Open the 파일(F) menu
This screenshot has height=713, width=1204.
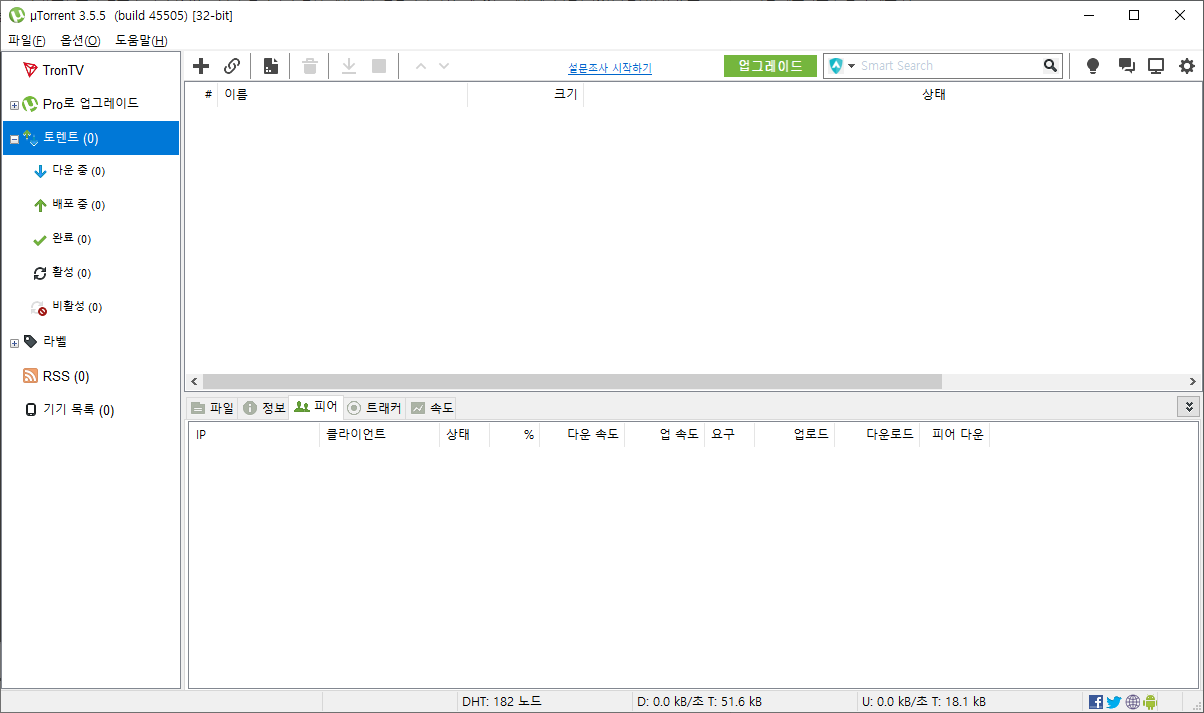coord(27,41)
